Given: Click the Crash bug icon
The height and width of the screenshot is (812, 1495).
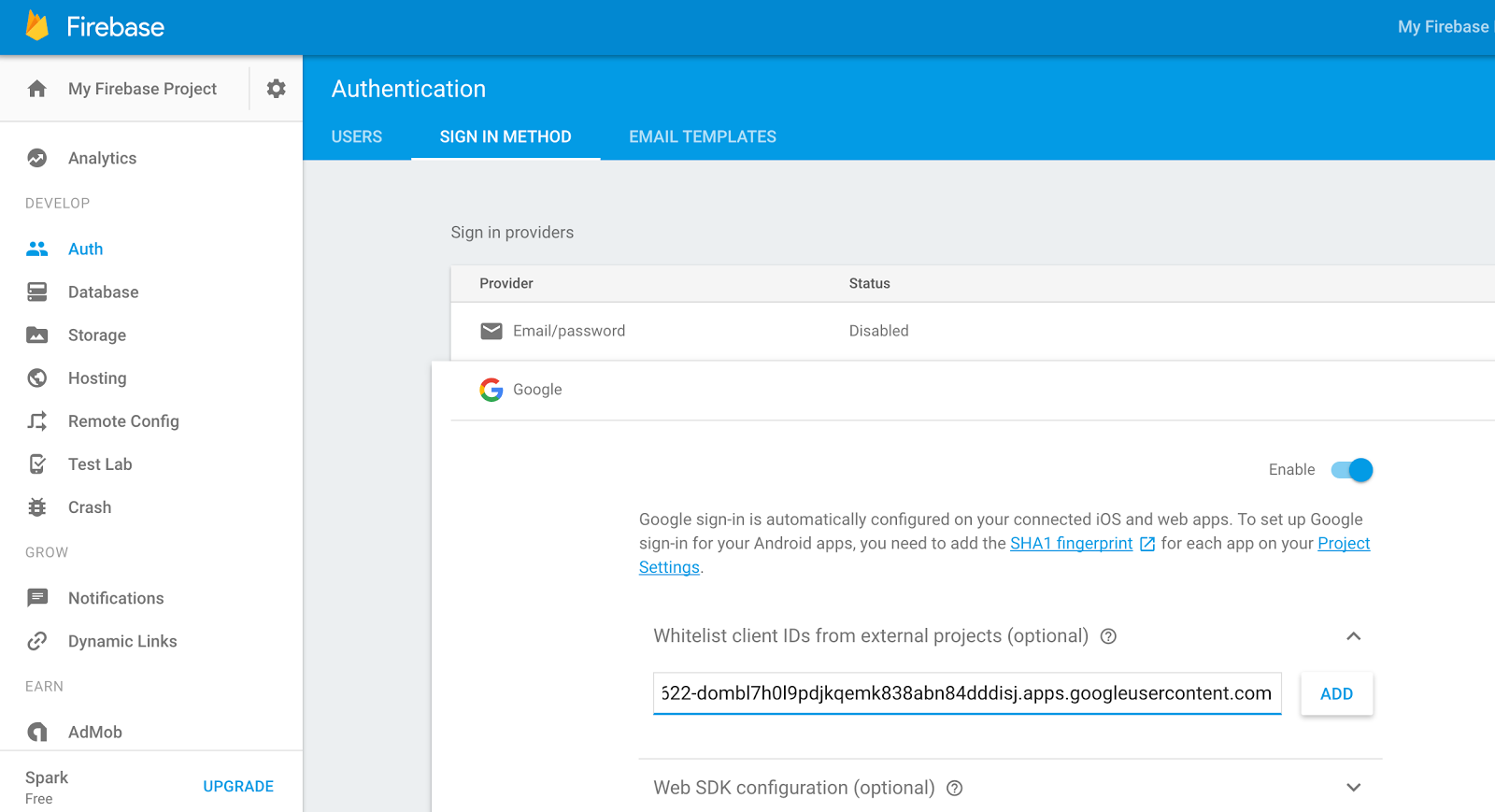Looking at the screenshot, I should pos(37,507).
